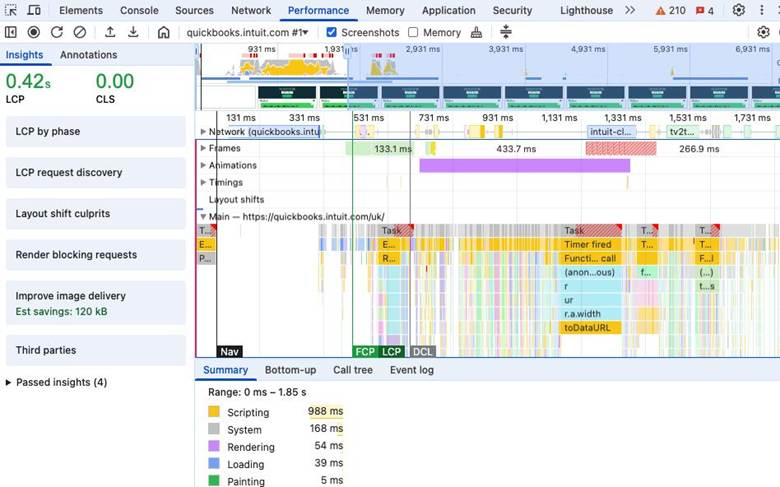Viewport: 780px width, 487px height.
Task: Open the Application tab
Action: tap(448, 10)
